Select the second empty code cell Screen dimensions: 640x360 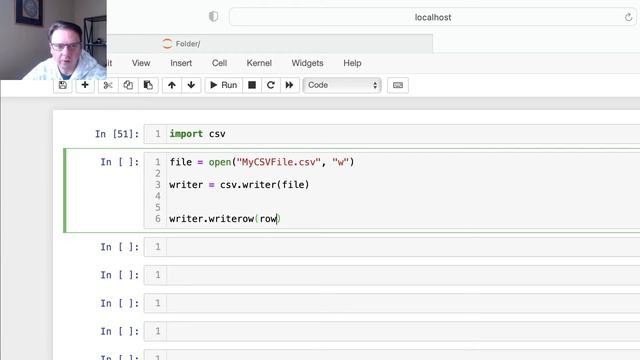392,275
